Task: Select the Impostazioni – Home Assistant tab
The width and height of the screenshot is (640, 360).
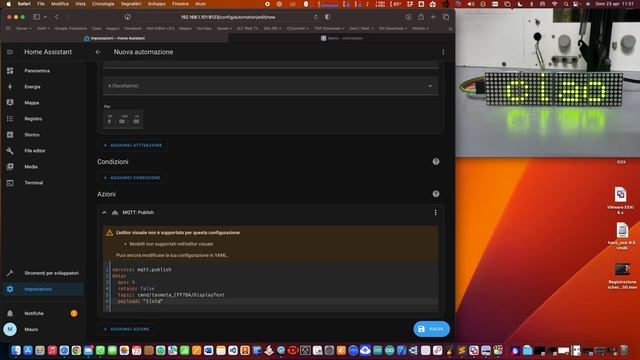Action: click(x=114, y=38)
